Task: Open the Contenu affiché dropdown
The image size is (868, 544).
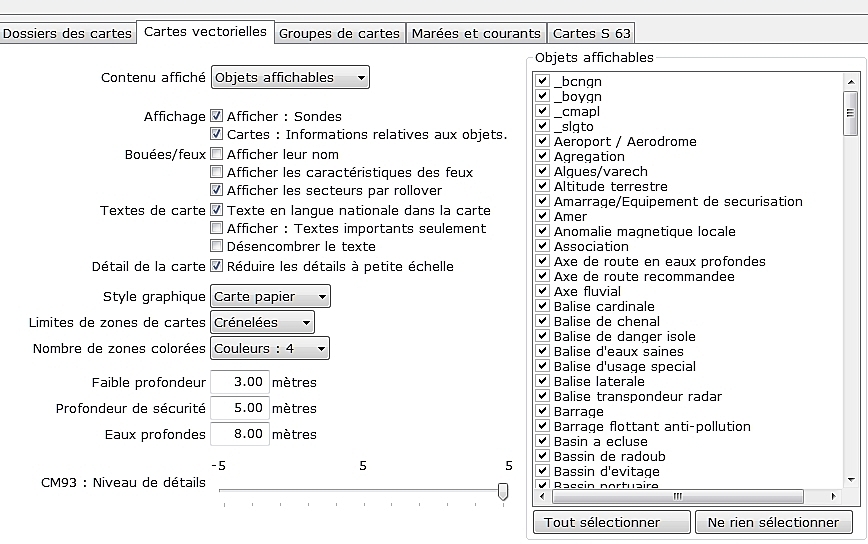Action: pyautogui.click(x=290, y=77)
